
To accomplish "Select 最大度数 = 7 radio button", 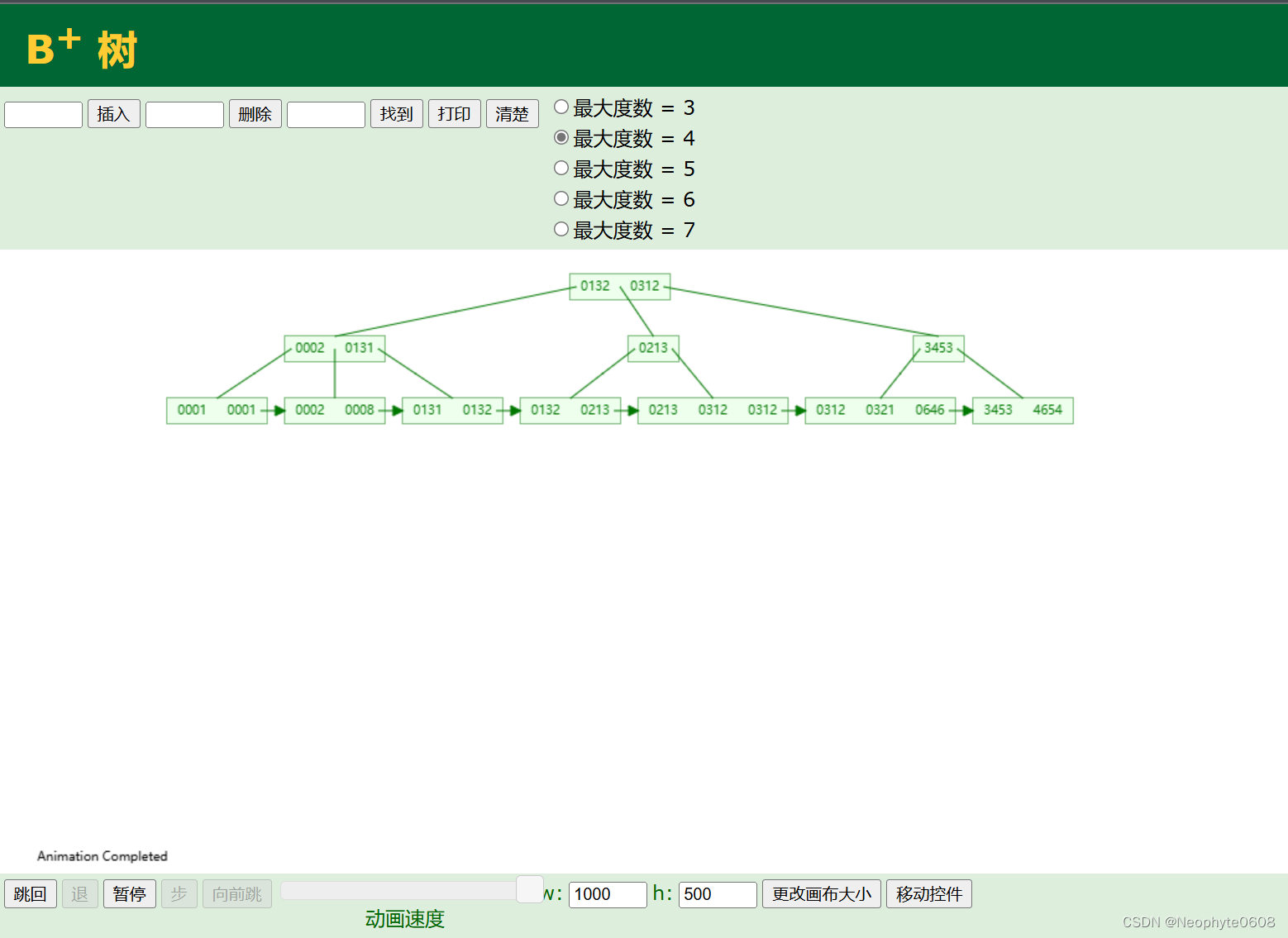I will [x=561, y=228].
